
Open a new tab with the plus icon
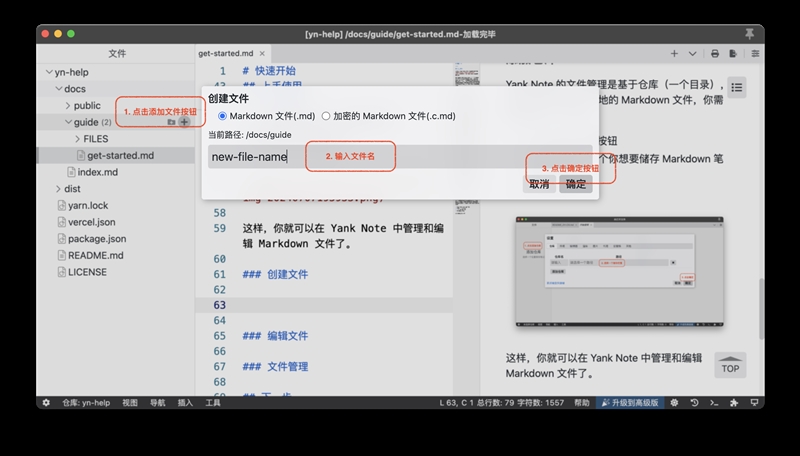click(x=674, y=54)
